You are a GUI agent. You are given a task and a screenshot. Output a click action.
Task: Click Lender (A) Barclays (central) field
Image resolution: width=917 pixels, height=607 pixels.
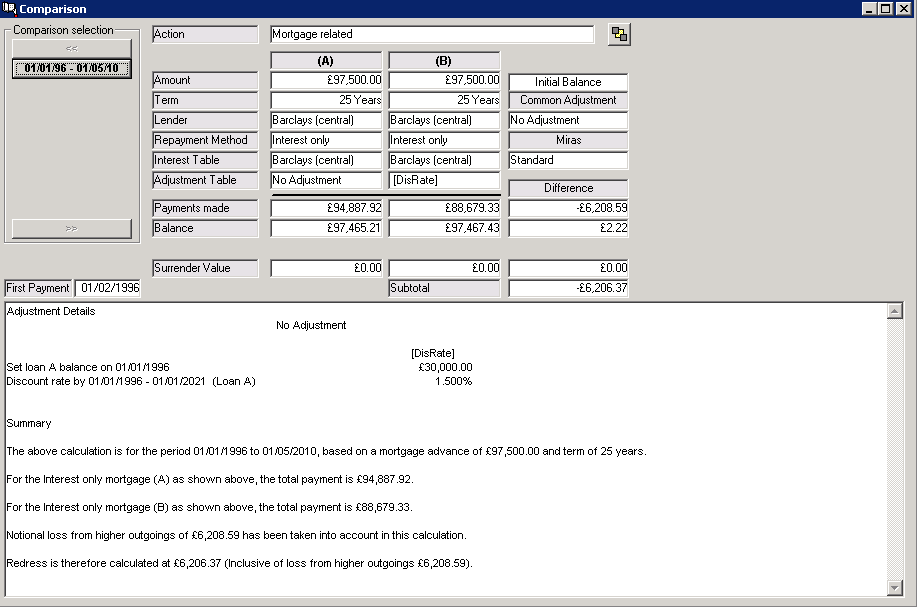point(326,120)
